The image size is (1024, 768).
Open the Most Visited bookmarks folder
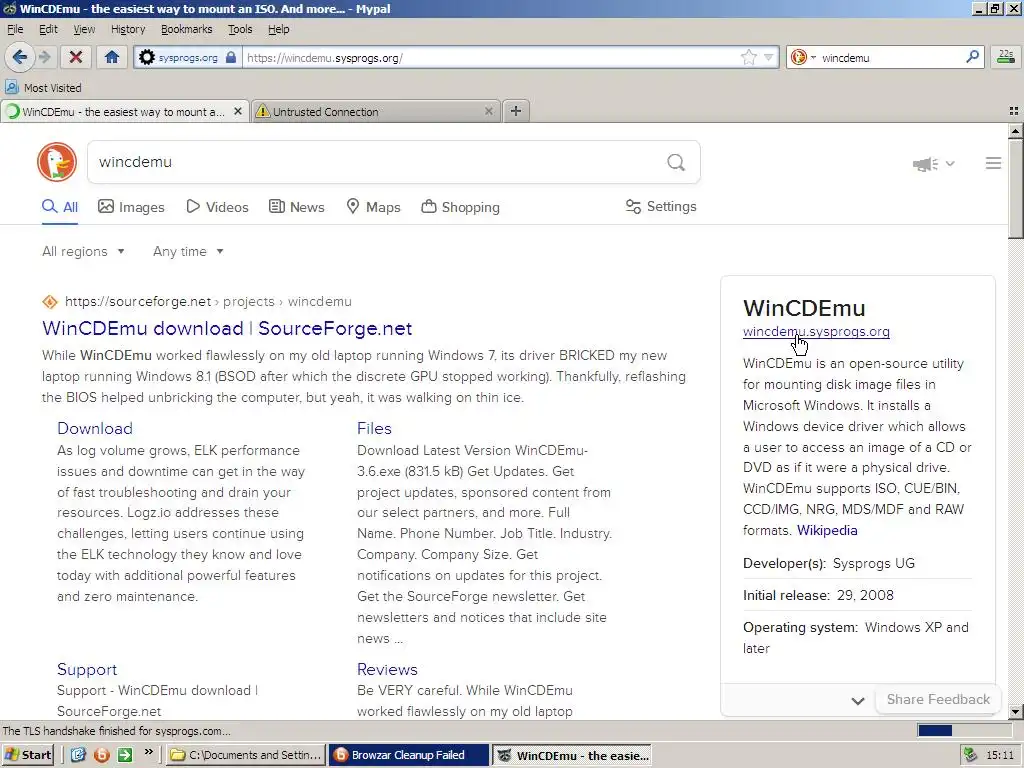click(44, 88)
